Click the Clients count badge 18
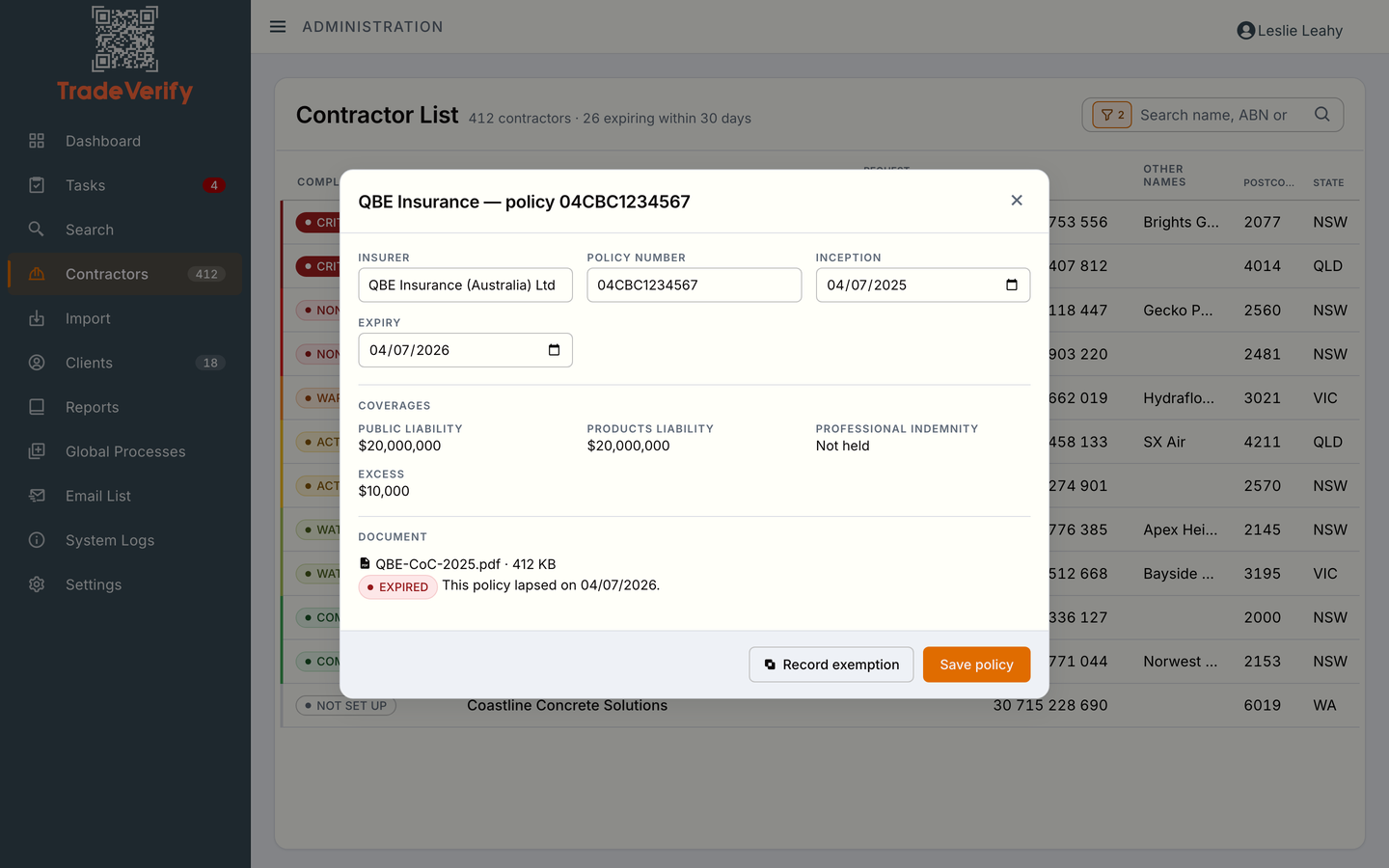This screenshot has height=868, width=1389. click(x=210, y=363)
